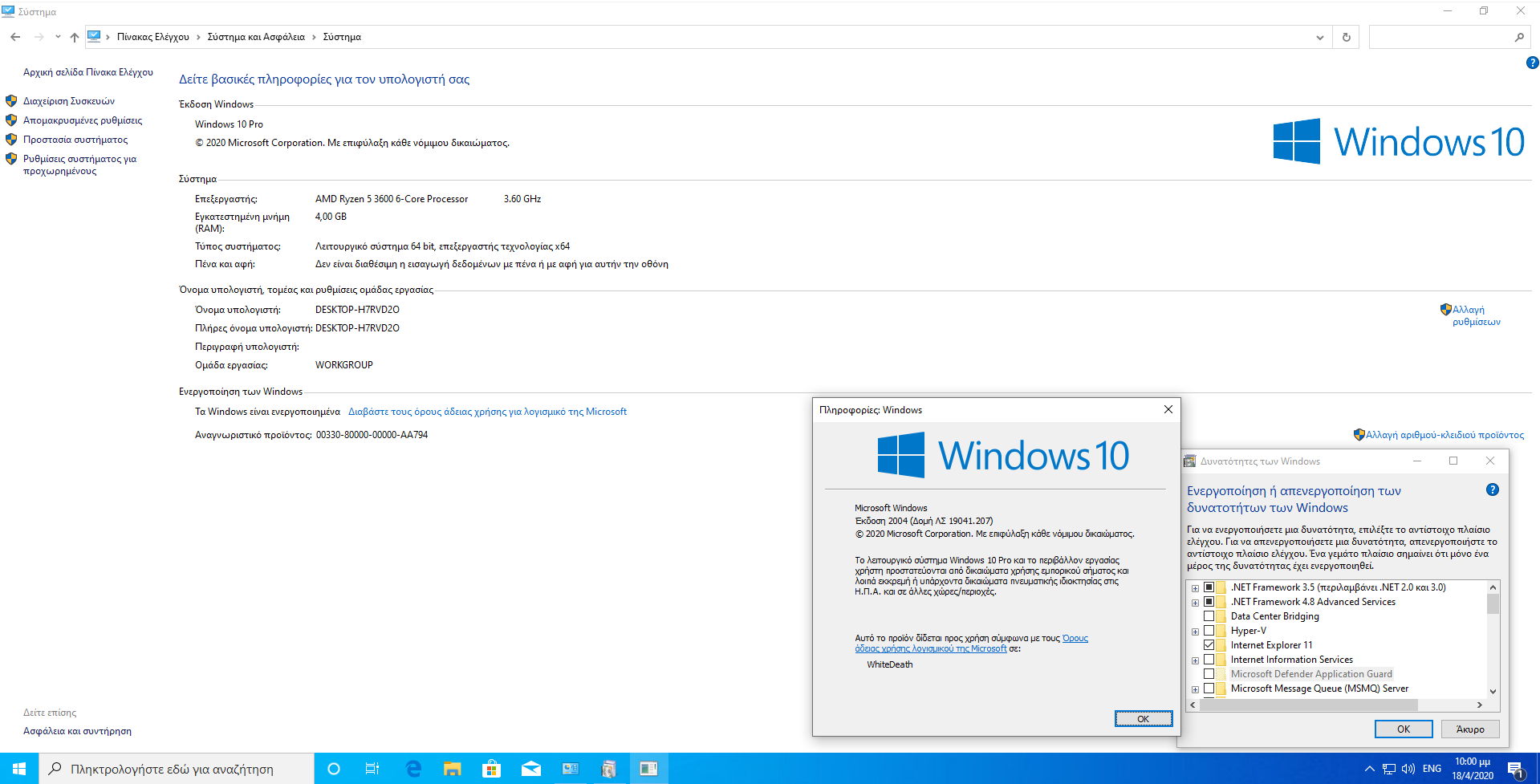
Task: Open Πίνακας Ελέγχου breadcrumb
Action: pos(153,37)
